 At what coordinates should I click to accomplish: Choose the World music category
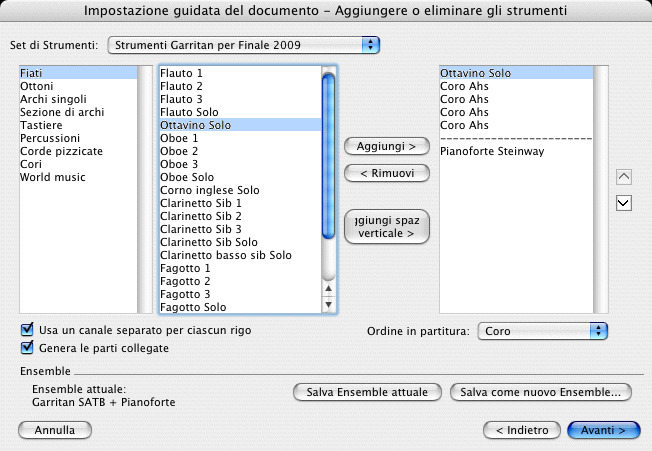pyautogui.click(x=52, y=177)
